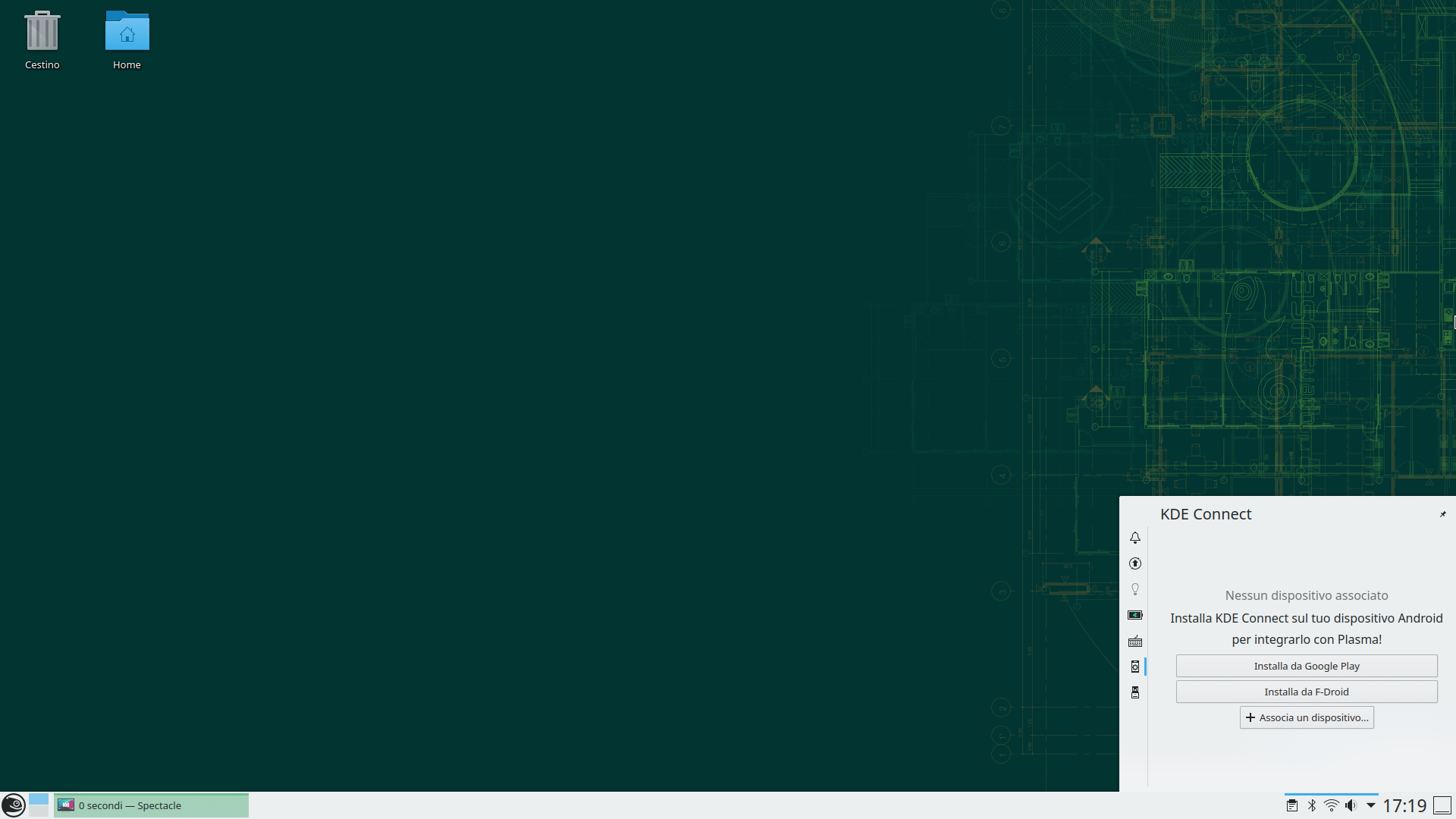Click the virtual desktop pager
The image size is (1456, 819).
click(x=39, y=805)
